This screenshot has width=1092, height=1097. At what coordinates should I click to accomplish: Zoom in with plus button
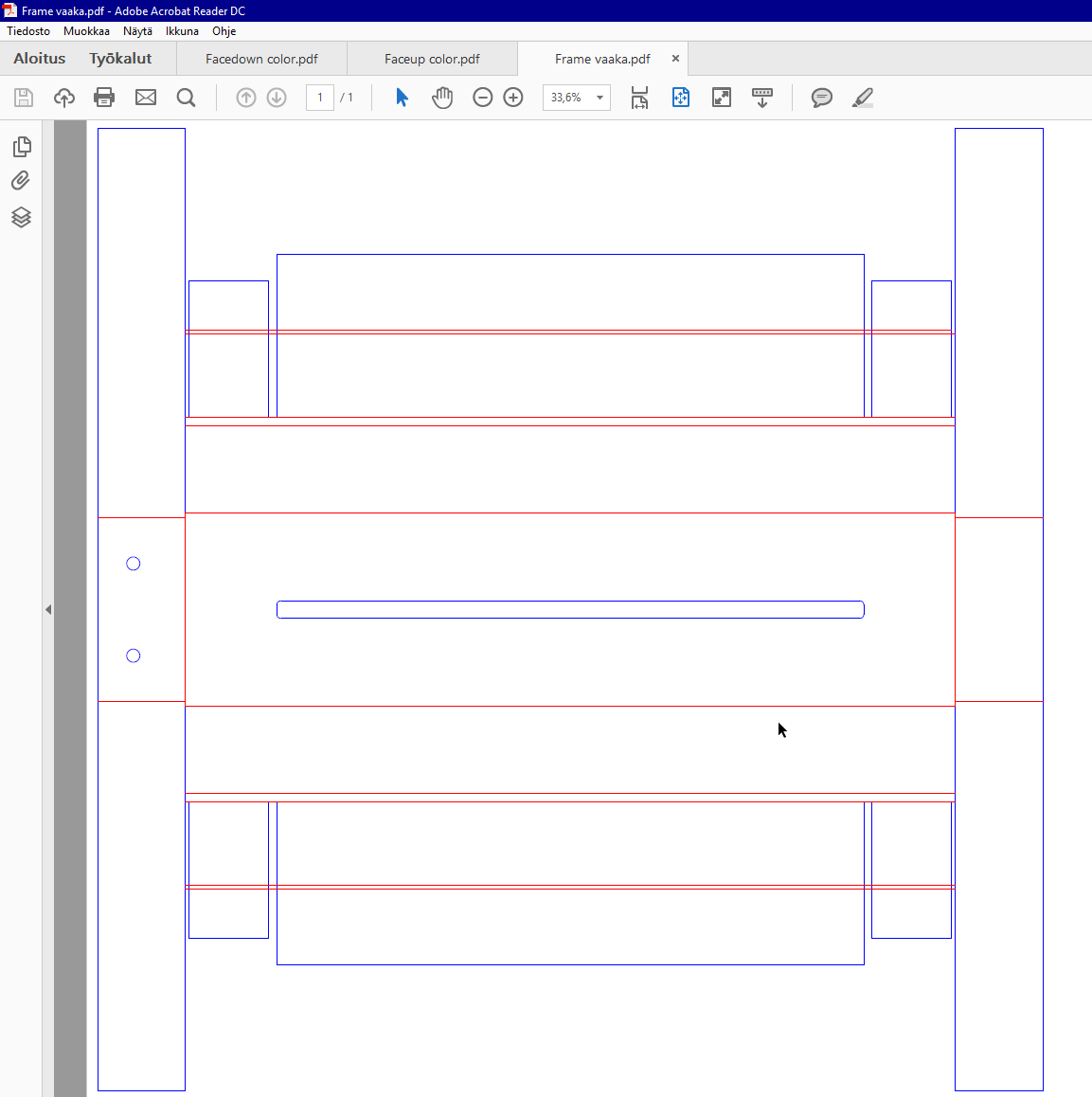pos(513,98)
